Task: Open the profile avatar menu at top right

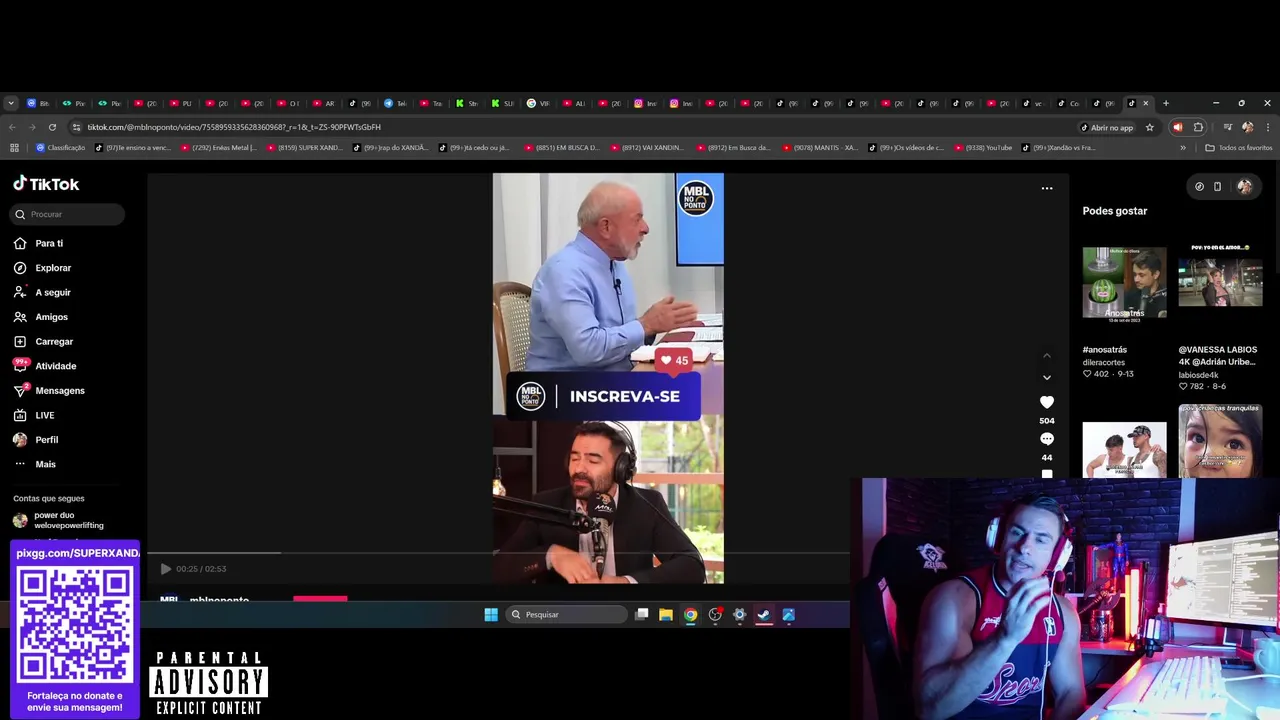Action: tap(1245, 186)
